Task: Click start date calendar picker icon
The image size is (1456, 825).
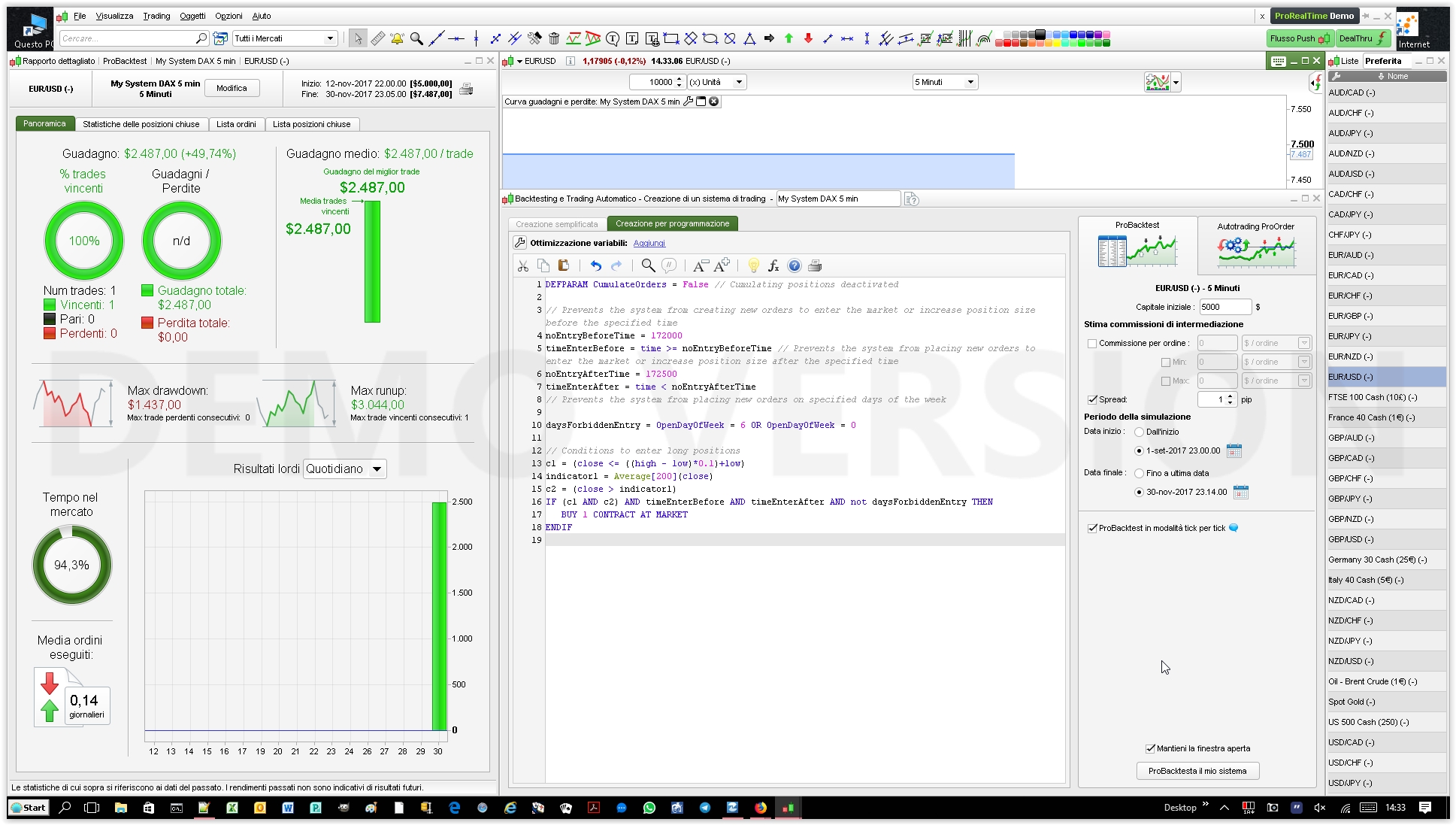Action: pos(1234,450)
